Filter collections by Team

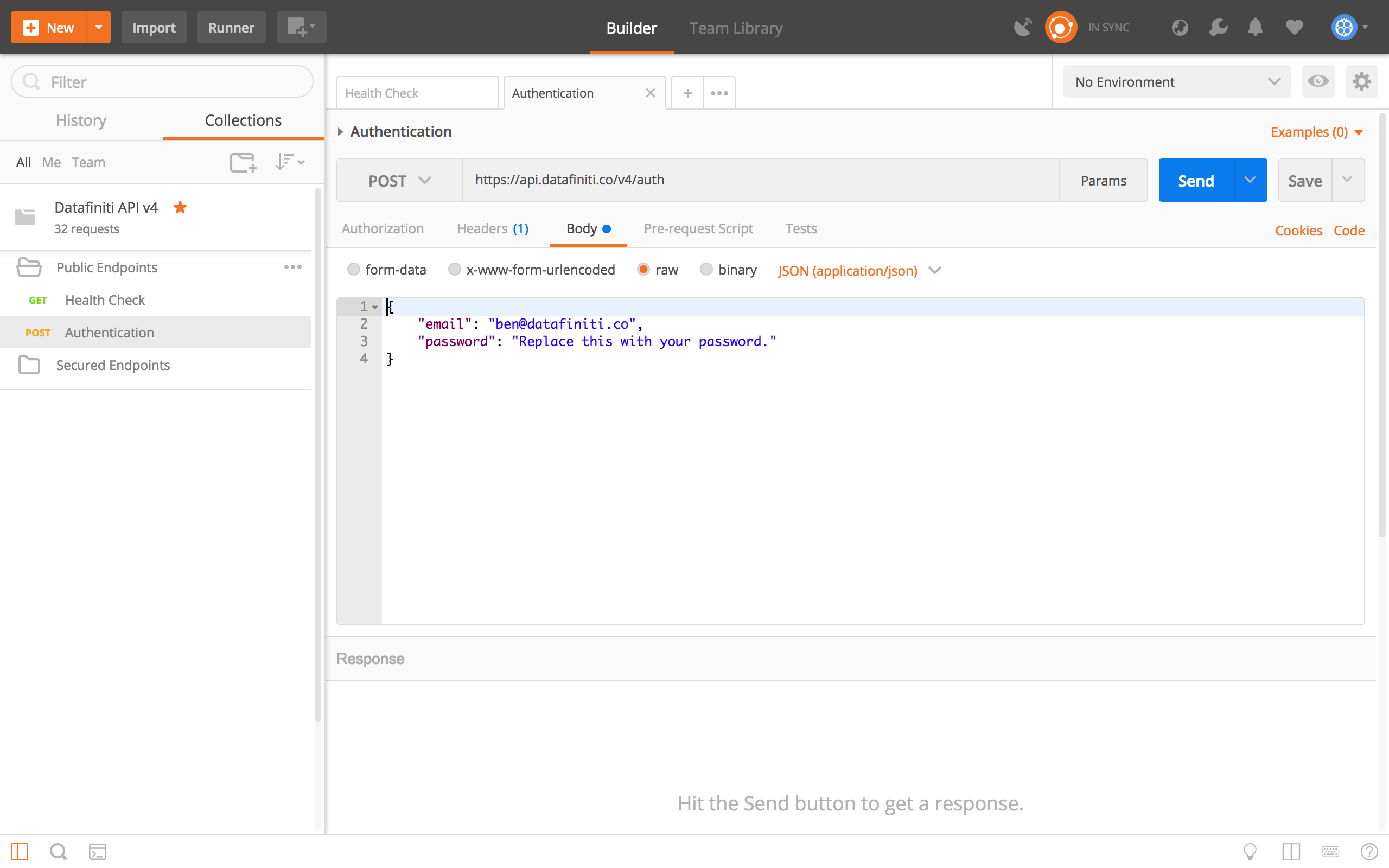pyautogui.click(x=88, y=162)
